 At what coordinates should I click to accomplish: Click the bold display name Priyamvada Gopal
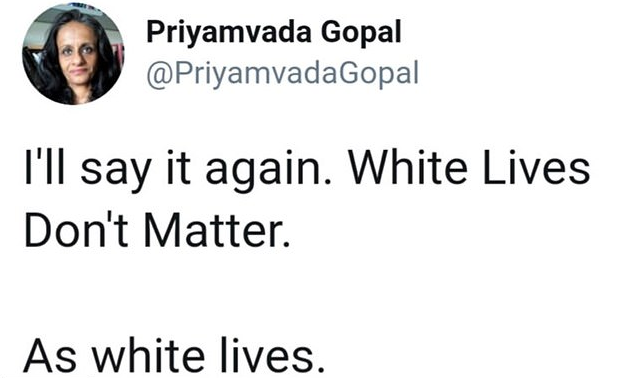(x=274, y=33)
